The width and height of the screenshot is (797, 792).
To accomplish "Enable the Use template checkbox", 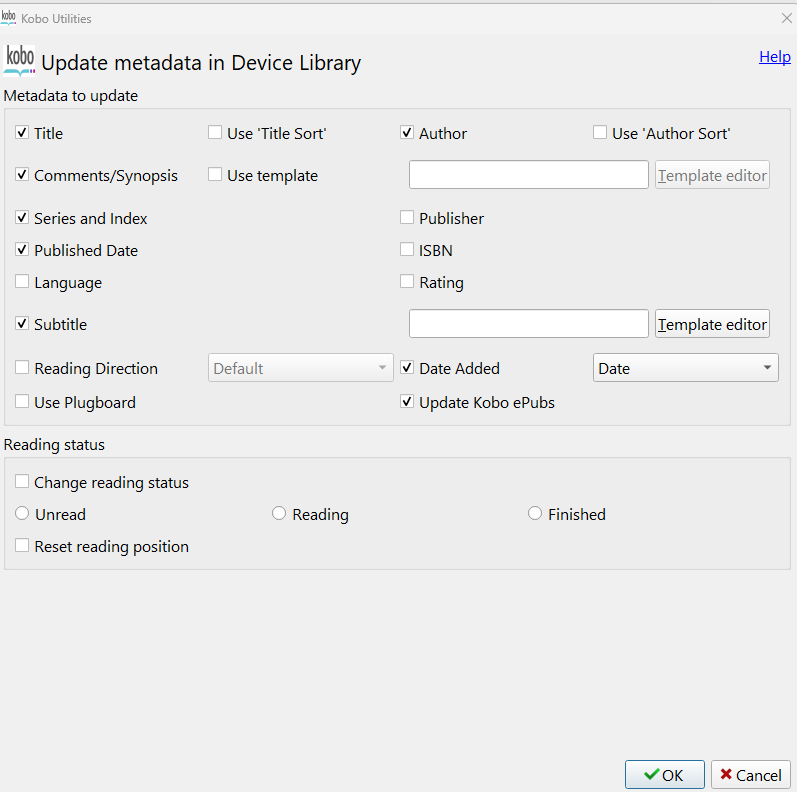I will click(x=215, y=175).
